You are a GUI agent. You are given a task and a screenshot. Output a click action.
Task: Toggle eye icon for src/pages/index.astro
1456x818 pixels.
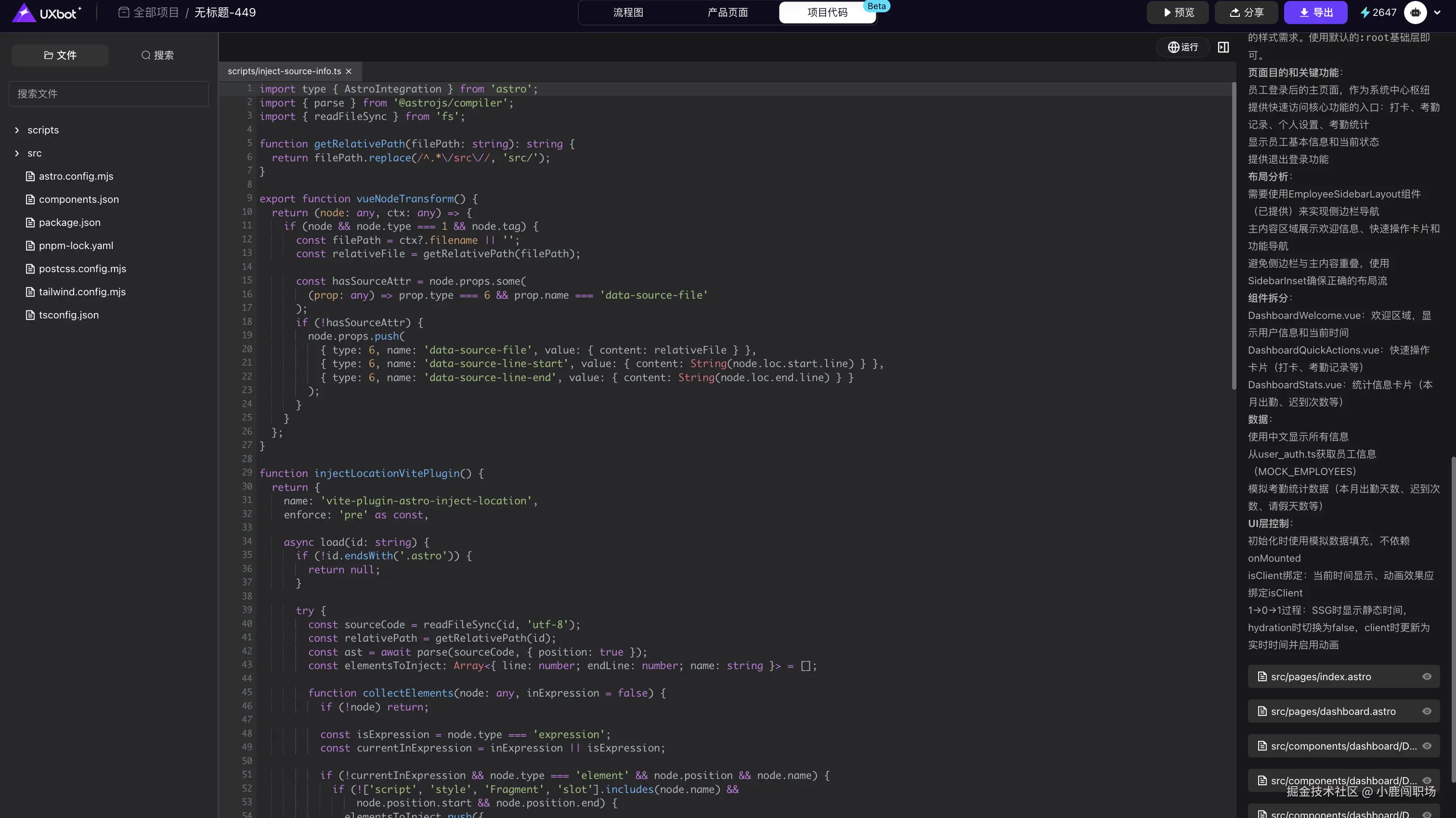point(1427,676)
